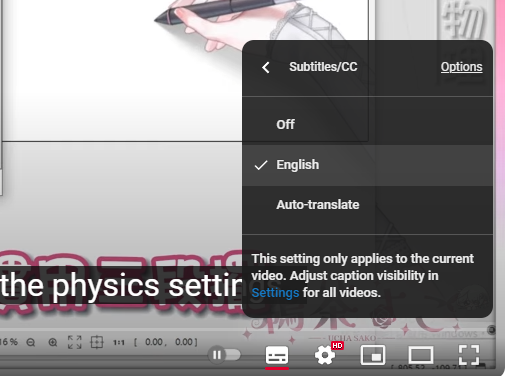Activate the miniplayer button

pyautogui.click(x=373, y=355)
